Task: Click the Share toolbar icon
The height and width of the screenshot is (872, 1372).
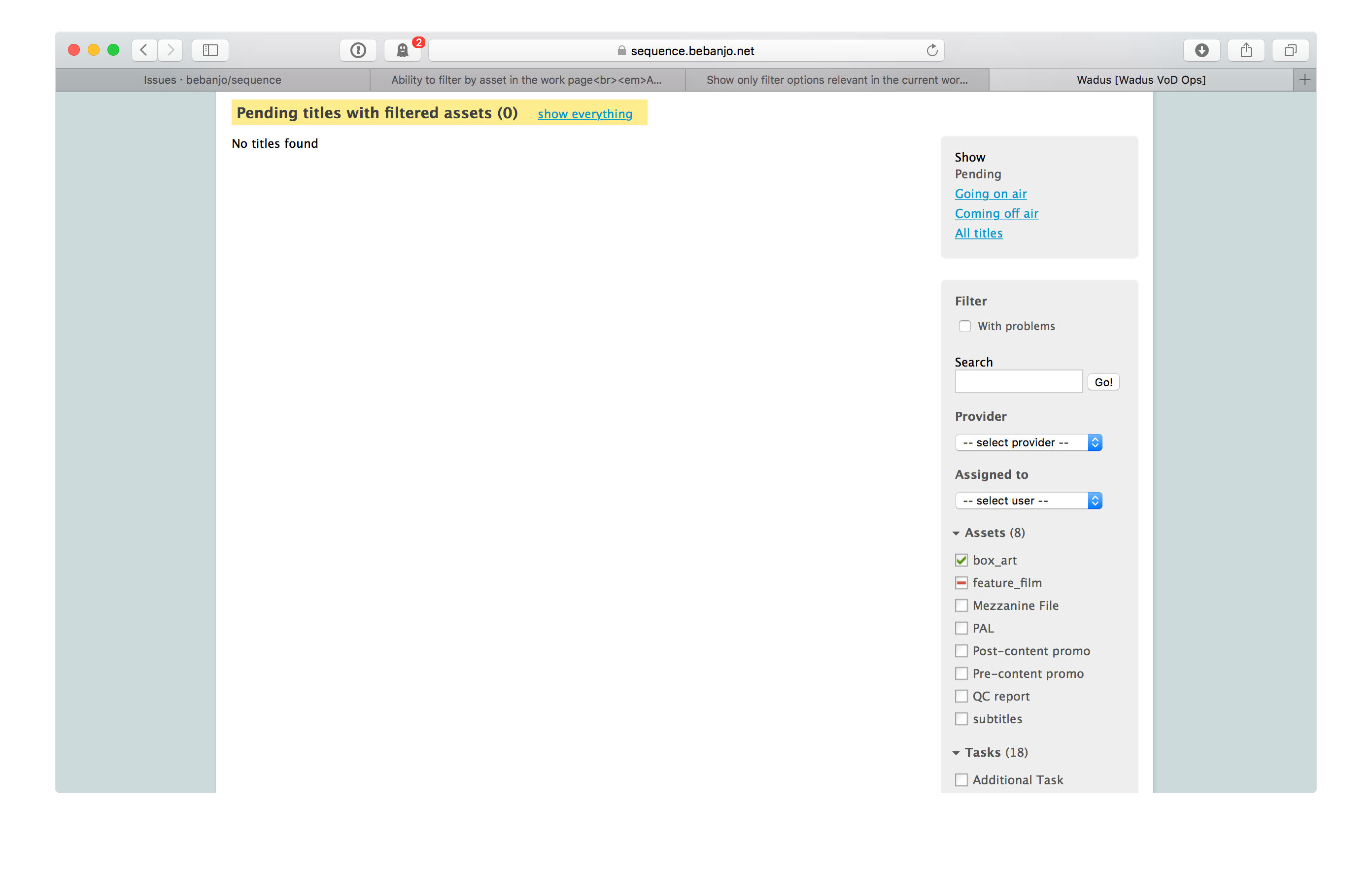Action: click(x=1246, y=50)
